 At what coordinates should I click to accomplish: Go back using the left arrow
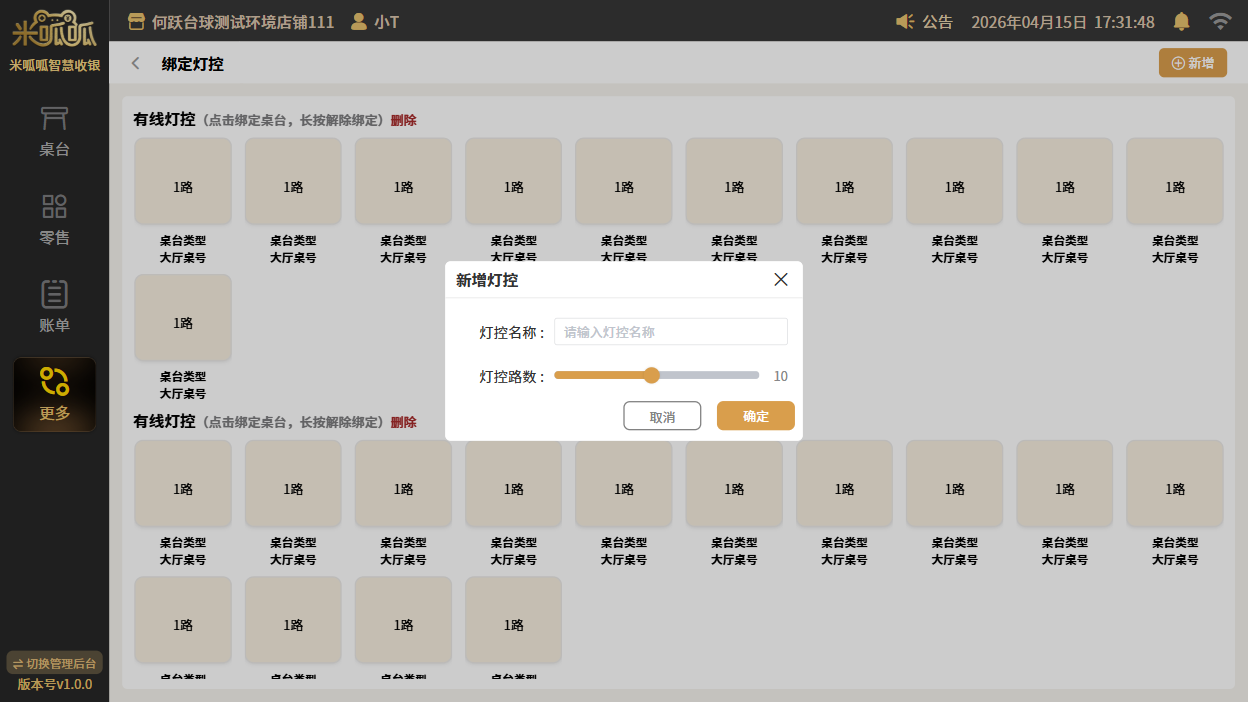136,64
